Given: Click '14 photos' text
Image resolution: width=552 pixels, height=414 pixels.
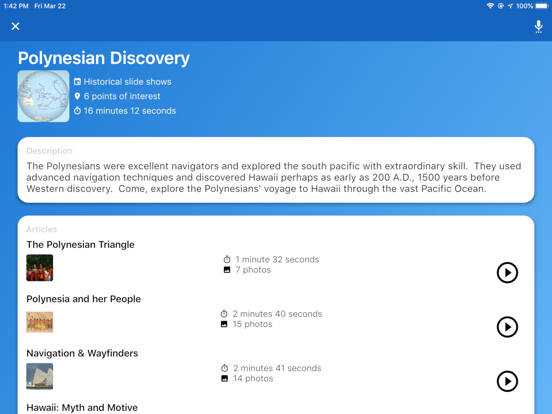Looking at the screenshot, I should [253, 378].
